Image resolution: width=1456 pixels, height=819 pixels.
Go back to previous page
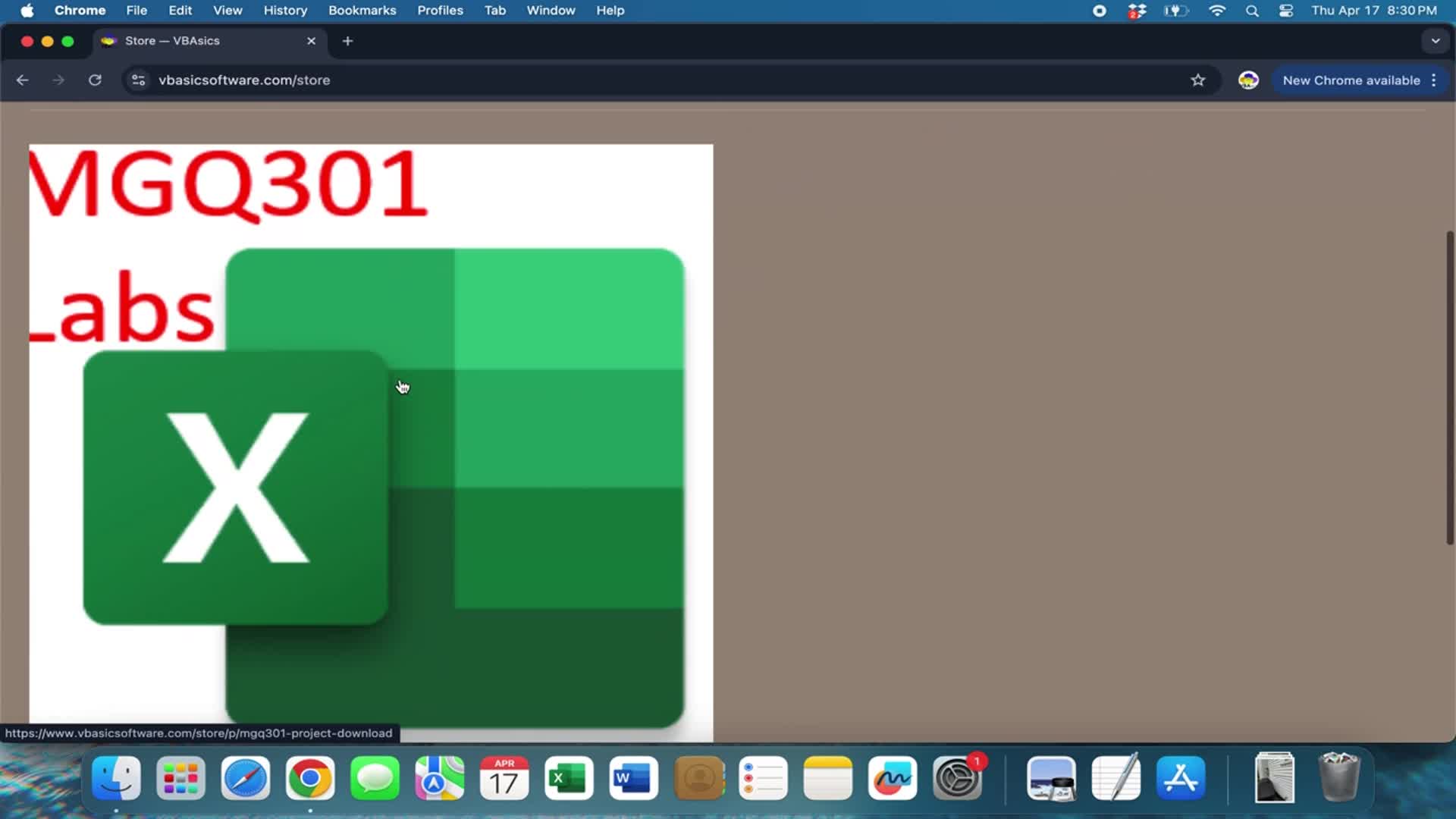tap(22, 80)
